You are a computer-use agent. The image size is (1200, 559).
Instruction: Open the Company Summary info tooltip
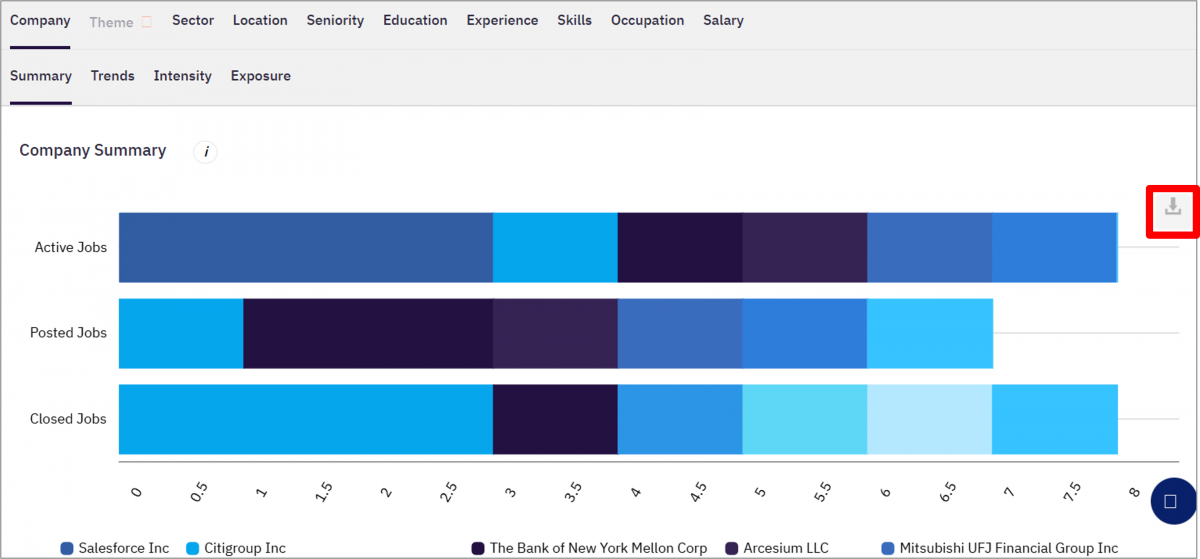click(205, 152)
